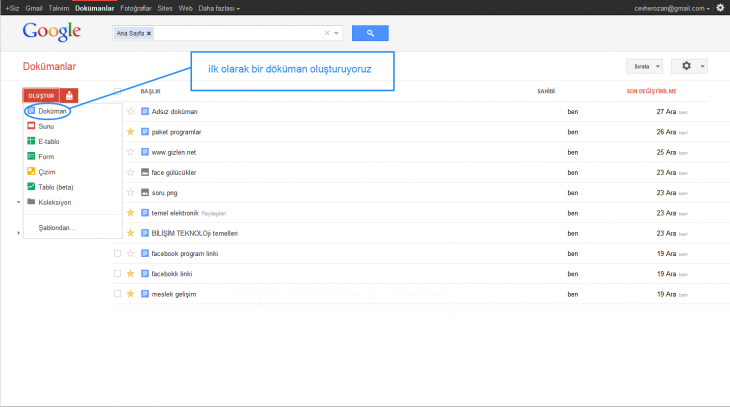Open the Daha fazlası menu in the top bar
The image size is (730, 407).
pyautogui.click(x=218, y=7)
